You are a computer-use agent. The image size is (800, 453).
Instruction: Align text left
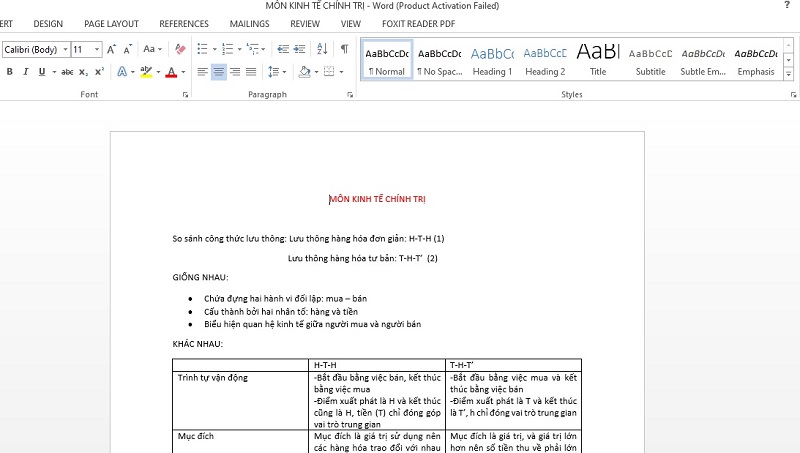tap(203, 72)
